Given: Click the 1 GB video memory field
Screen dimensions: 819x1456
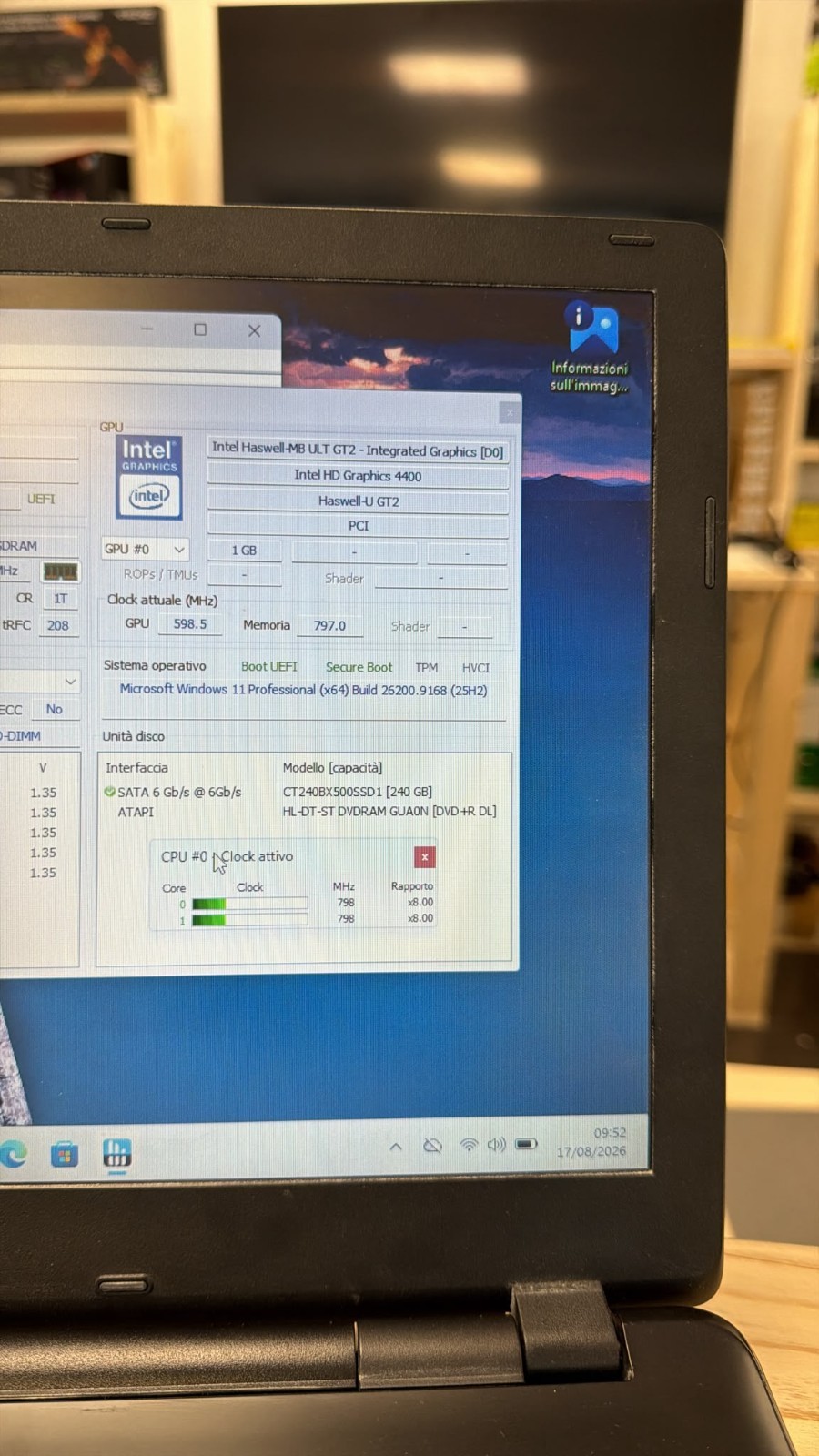Looking at the screenshot, I should [244, 550].
